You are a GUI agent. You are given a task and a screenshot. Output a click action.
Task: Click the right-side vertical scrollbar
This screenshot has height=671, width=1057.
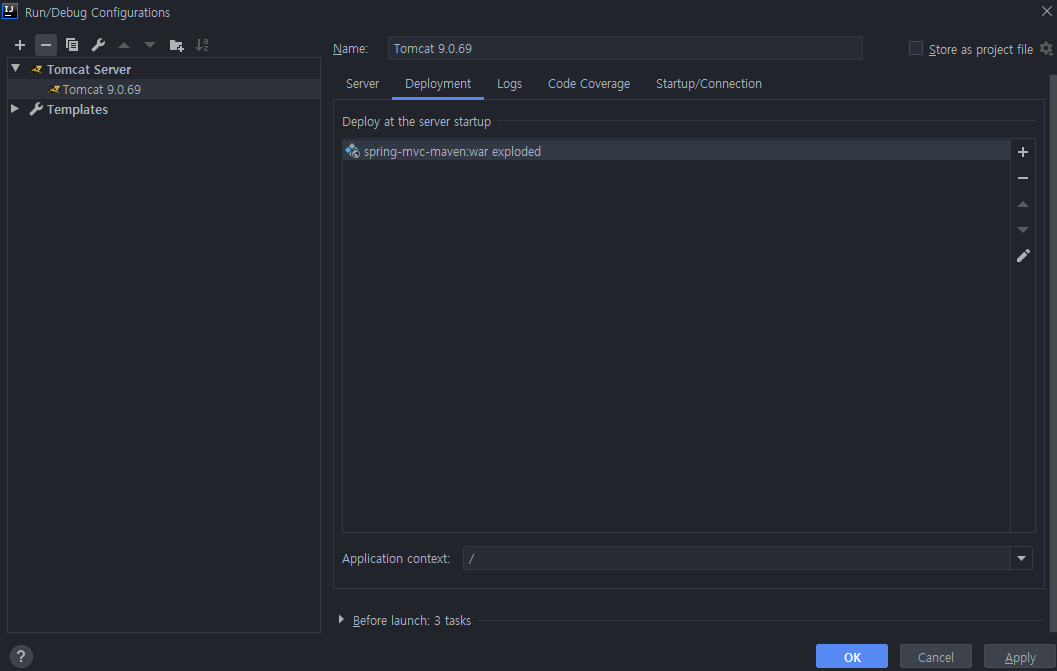tap(1053, 351)
